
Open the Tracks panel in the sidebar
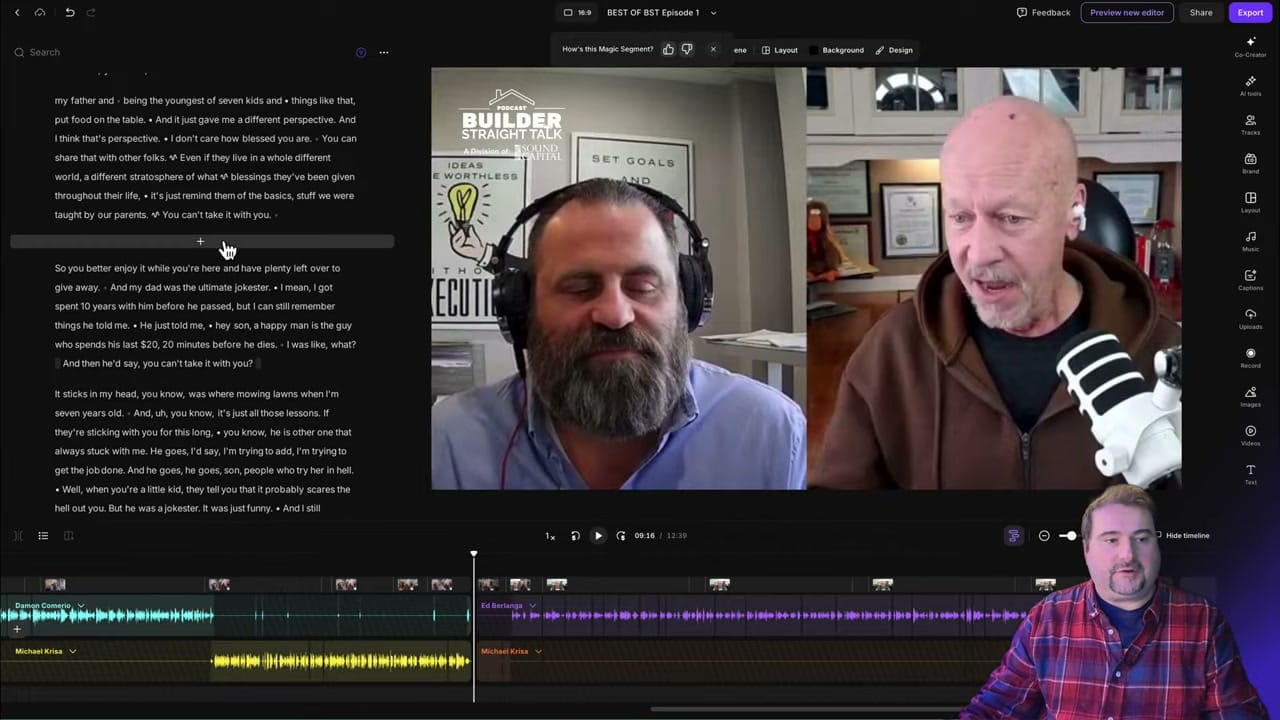pyautogui.click(x=1250, y=125)
